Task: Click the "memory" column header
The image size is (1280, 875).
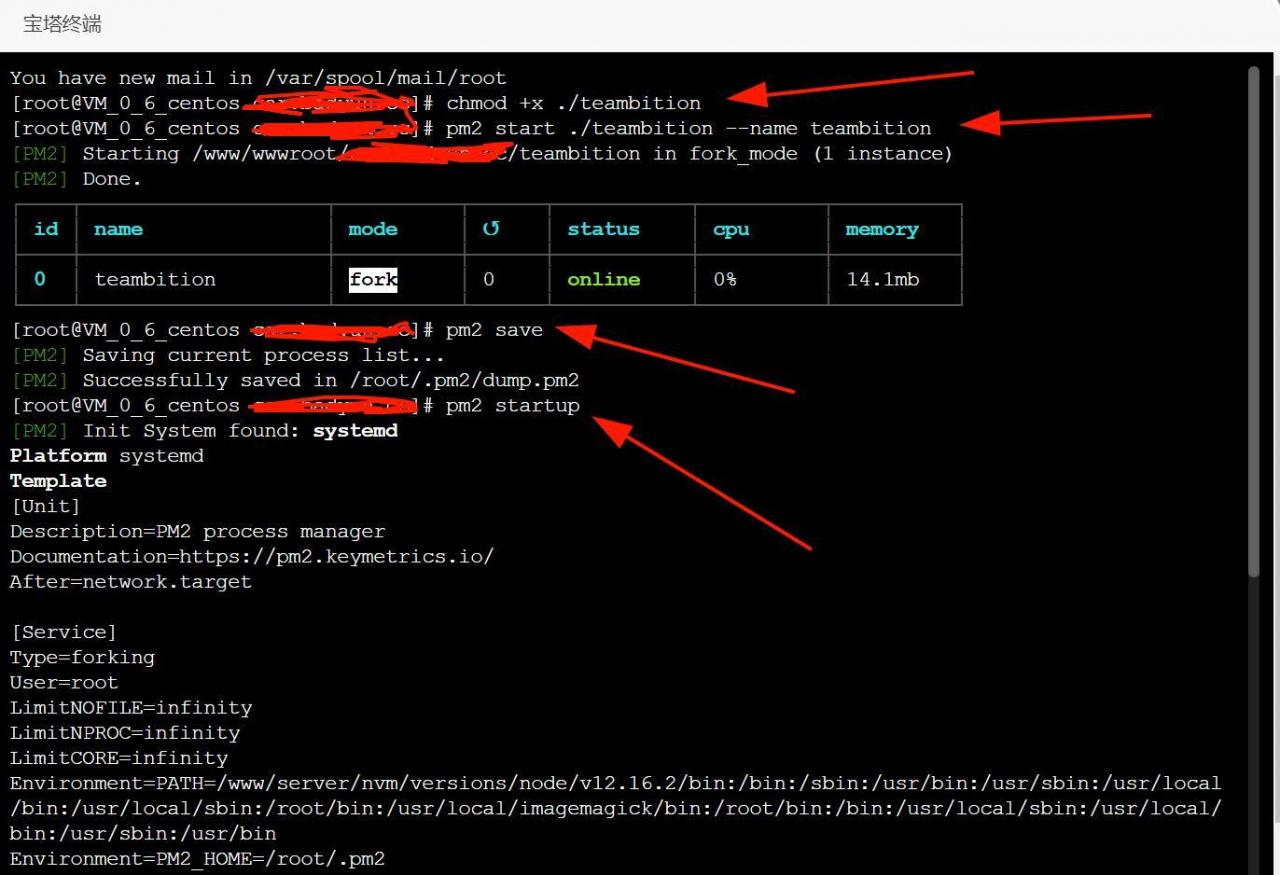Action: click(881, 229)
